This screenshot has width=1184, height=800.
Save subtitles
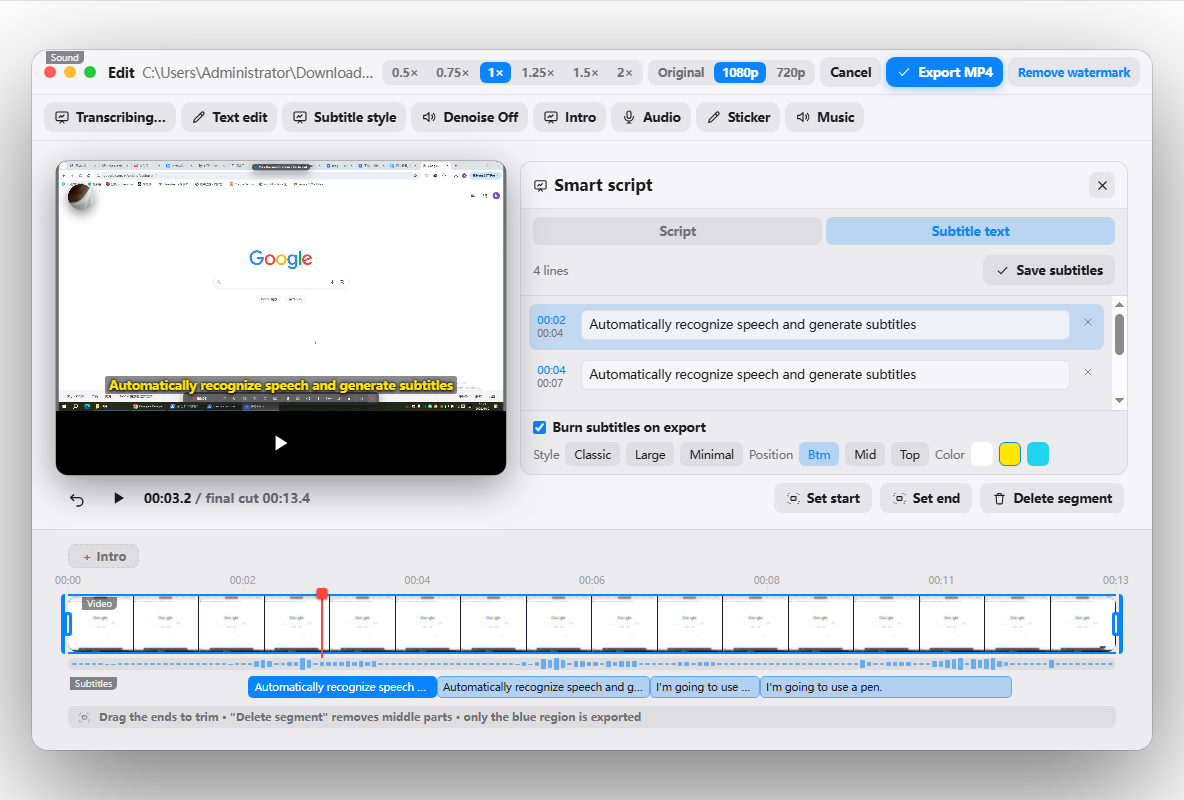(1049, 270)
